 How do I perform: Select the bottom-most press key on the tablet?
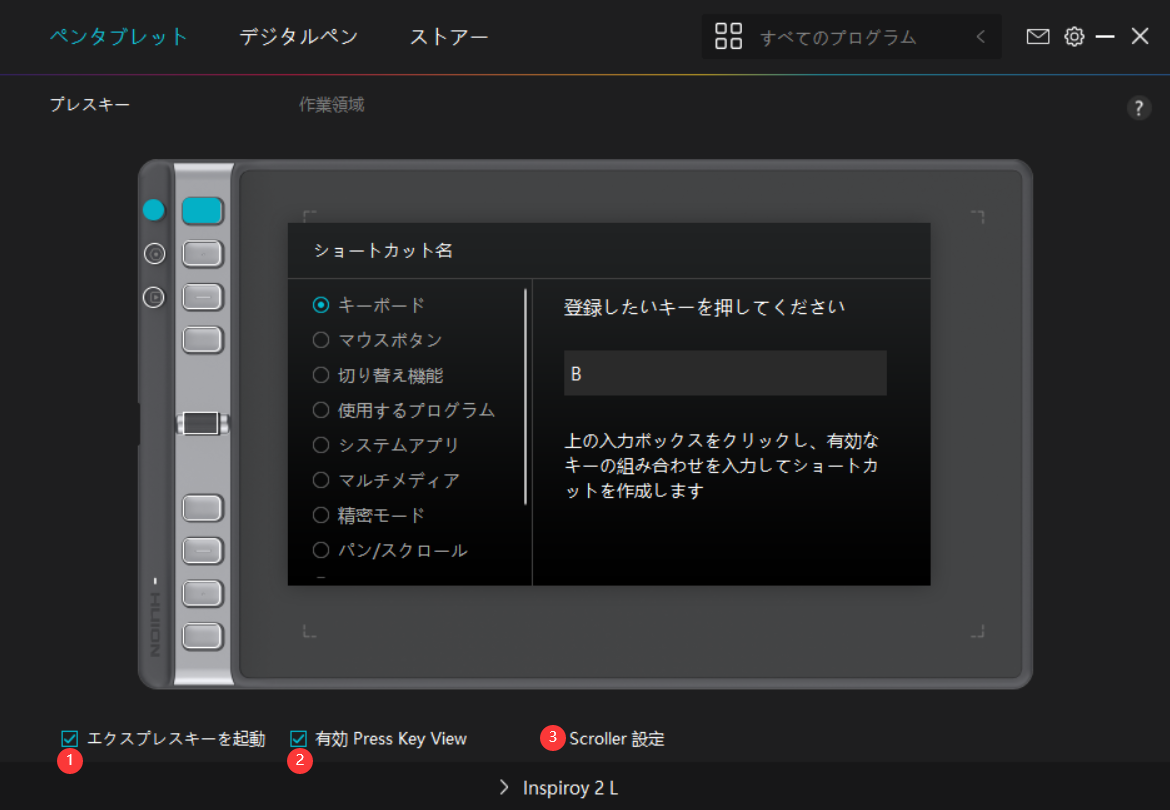[x=202, y=634]
